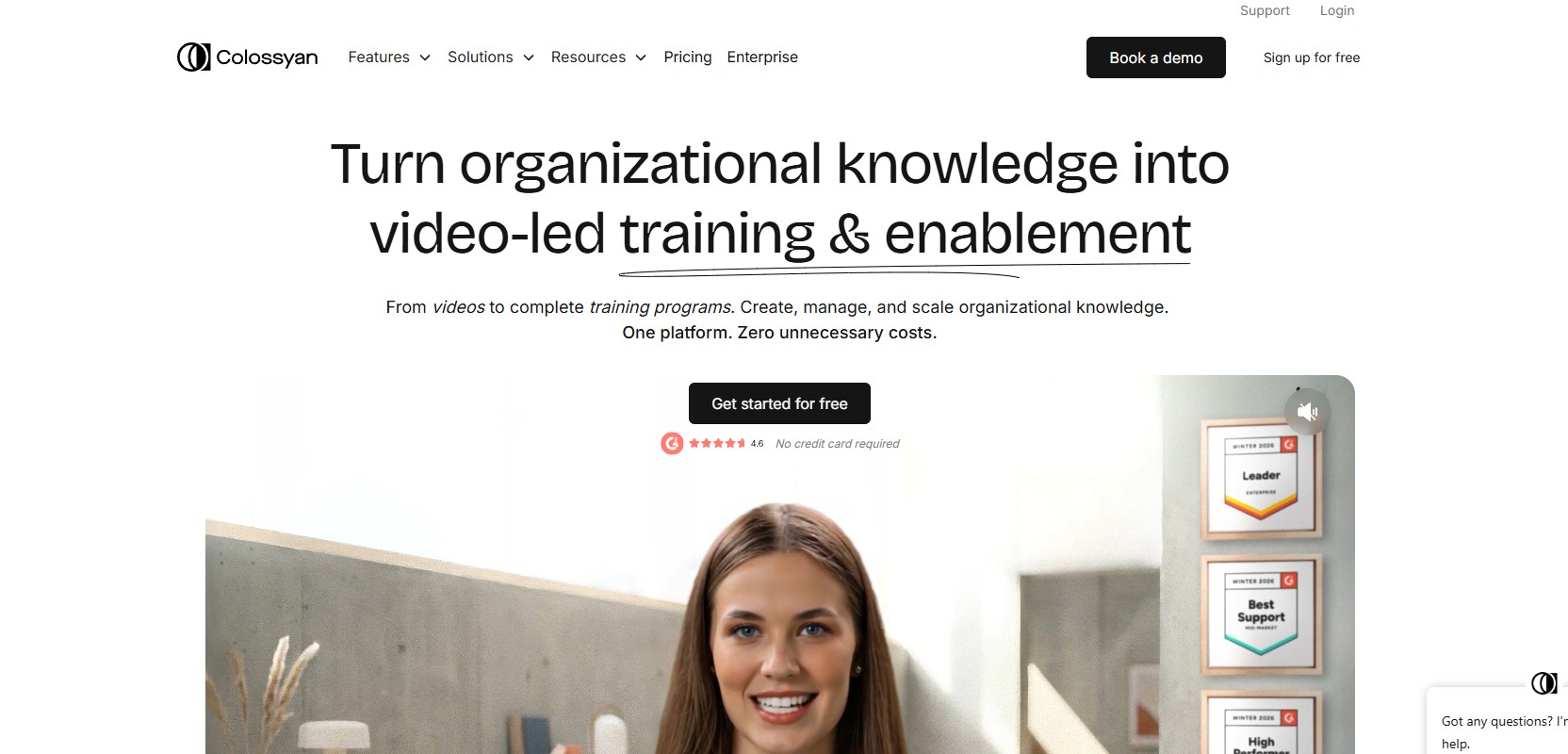Open the Login link

point(1337,10)
